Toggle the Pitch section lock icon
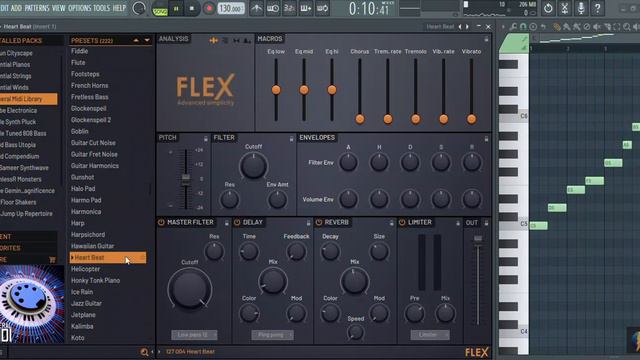 [x=206, y=139]
